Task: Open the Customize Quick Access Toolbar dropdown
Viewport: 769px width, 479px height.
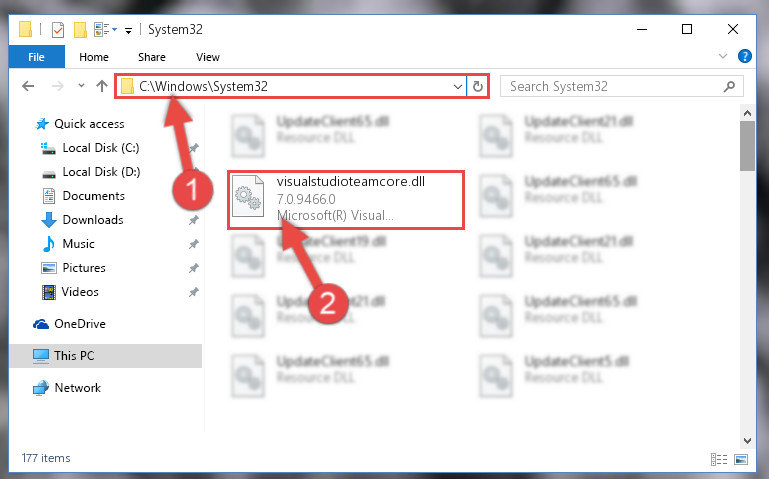Action: [128, 30]
